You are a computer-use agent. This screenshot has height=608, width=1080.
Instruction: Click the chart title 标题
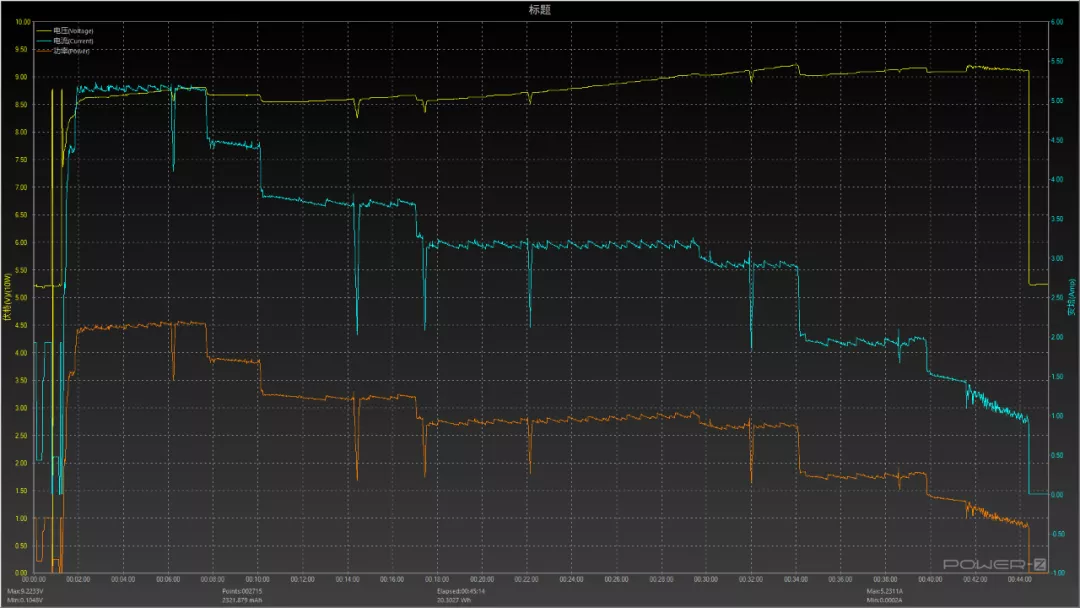(540, 9)
